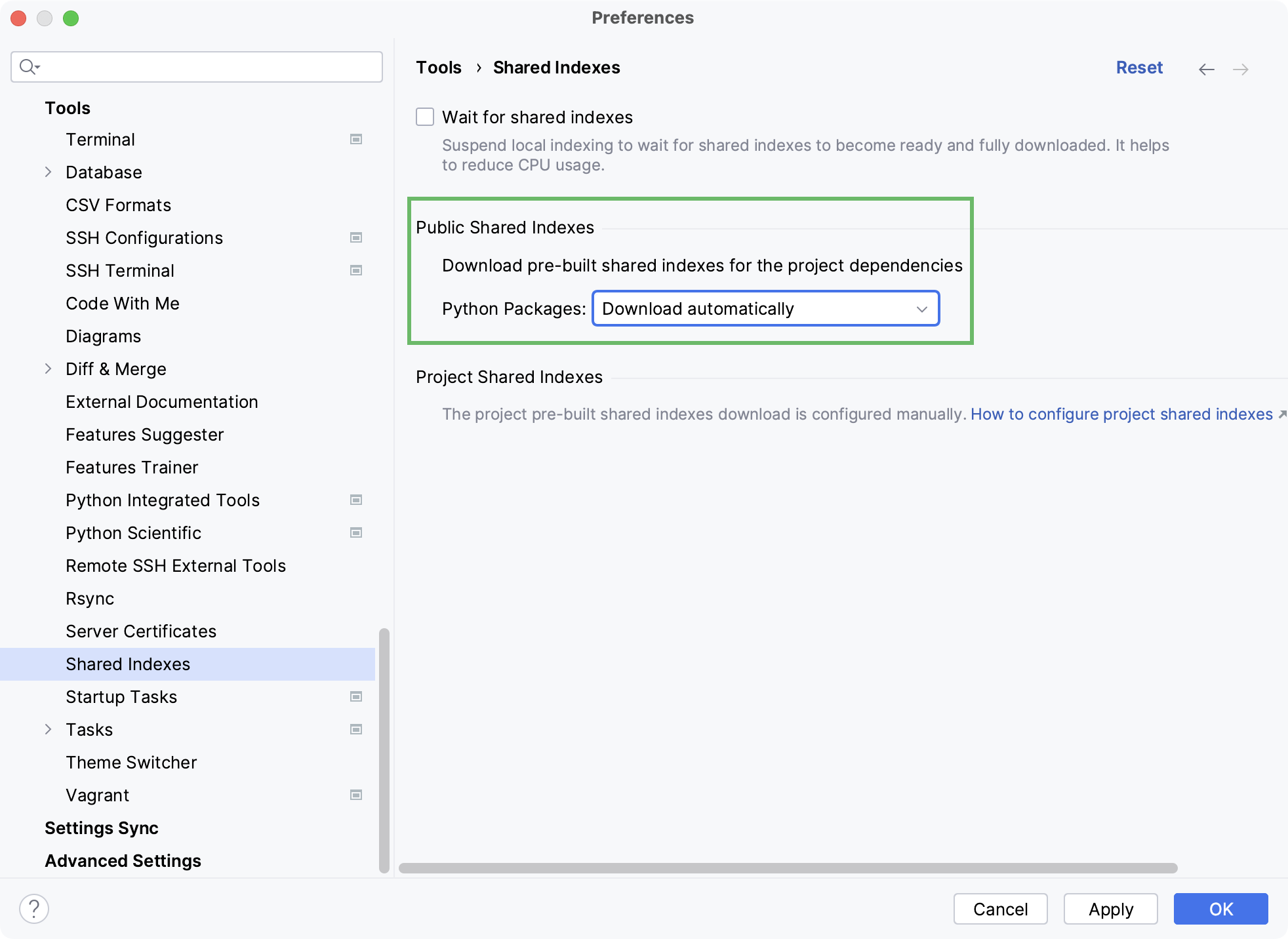Click the forward navigation arrow
The height and width of the screenshot is (939, 1288).
coord(1241,69)
